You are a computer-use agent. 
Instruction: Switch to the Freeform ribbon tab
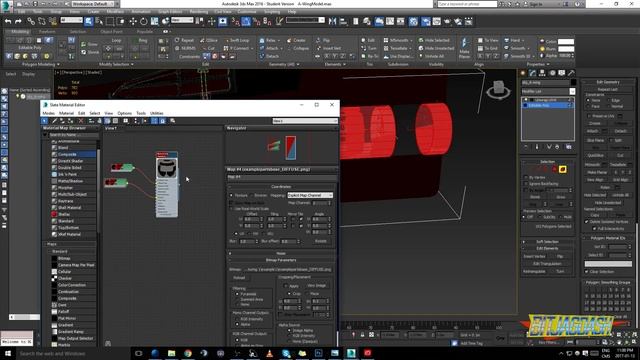coord(47,31)
